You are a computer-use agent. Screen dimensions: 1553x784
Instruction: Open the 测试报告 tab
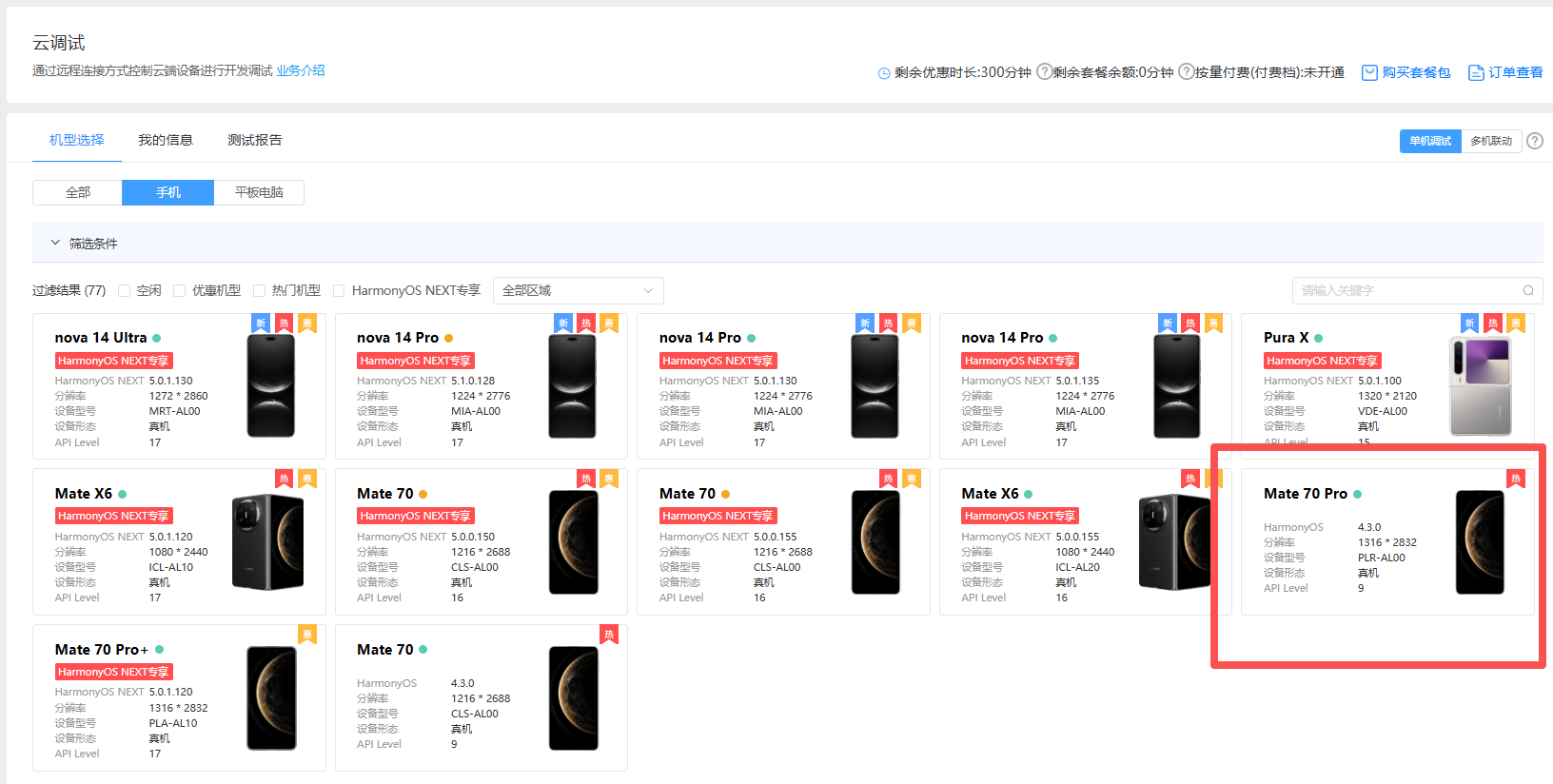pyautogui.click(x=254, y=140)
